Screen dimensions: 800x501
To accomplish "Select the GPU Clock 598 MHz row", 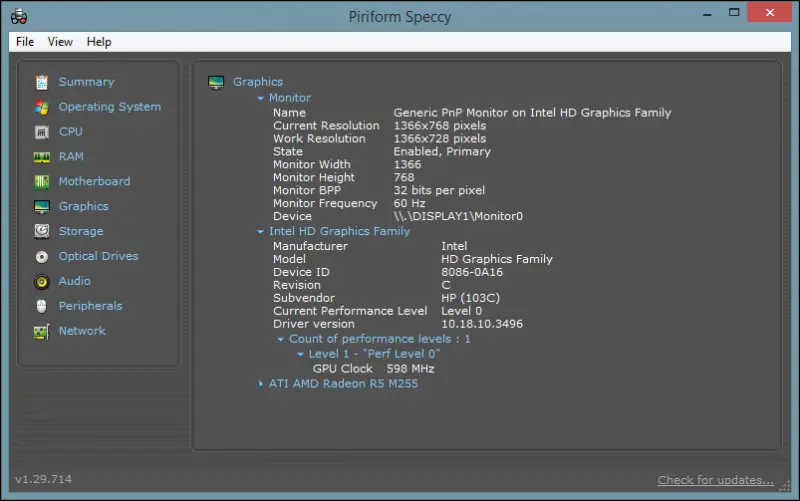I will tap(373, 369).
